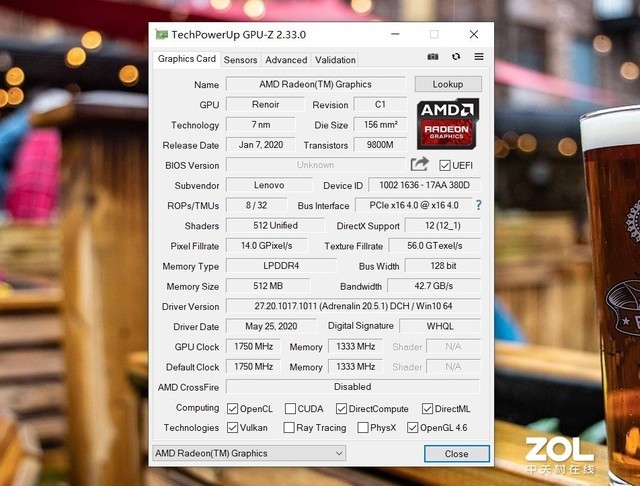Click the Revision value C1
This screenshot has height=486, width=640.
click(x=380, y=104)
